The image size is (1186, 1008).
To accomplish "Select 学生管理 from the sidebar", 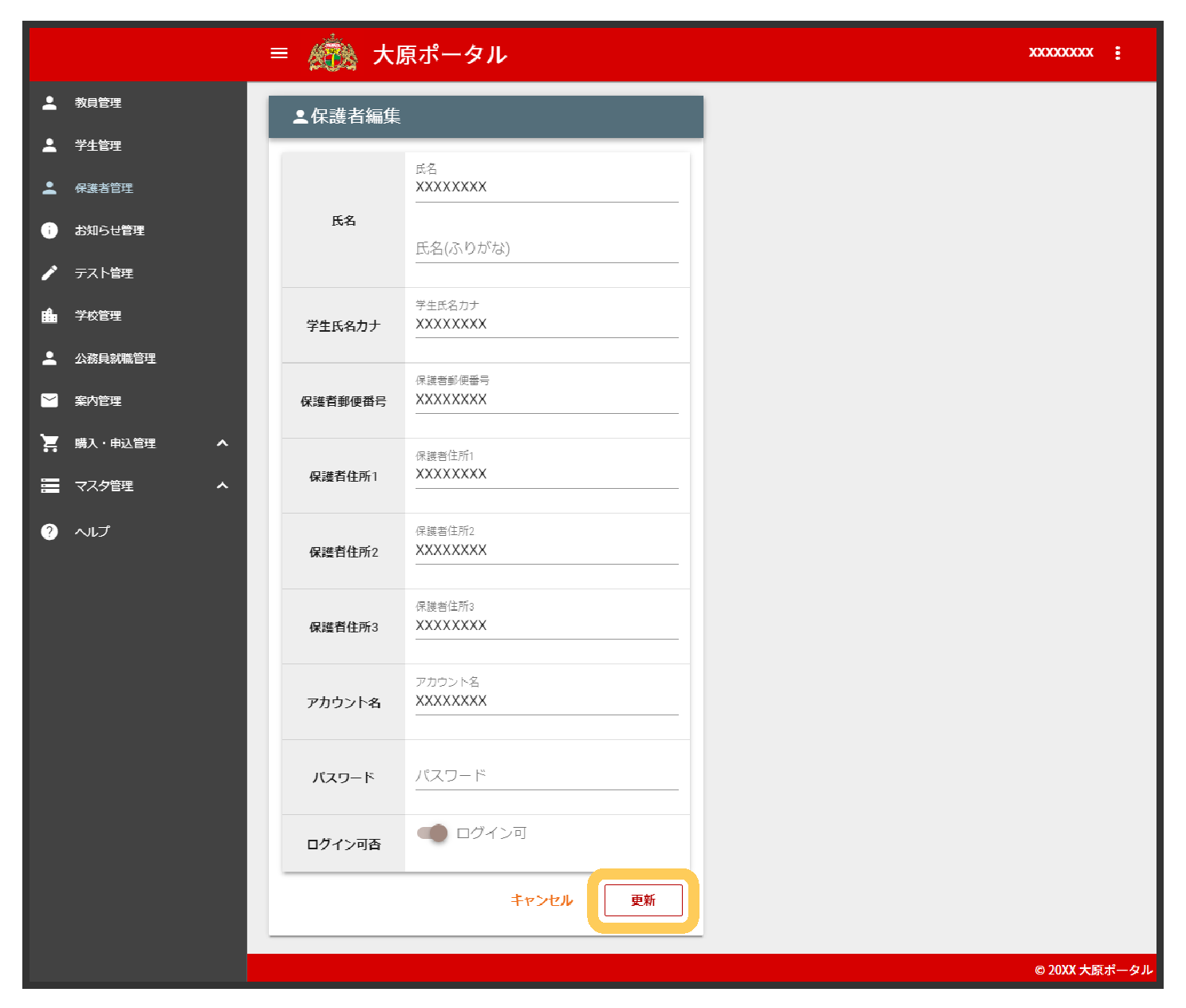I will pyautogui.click(x=98, y=145).
